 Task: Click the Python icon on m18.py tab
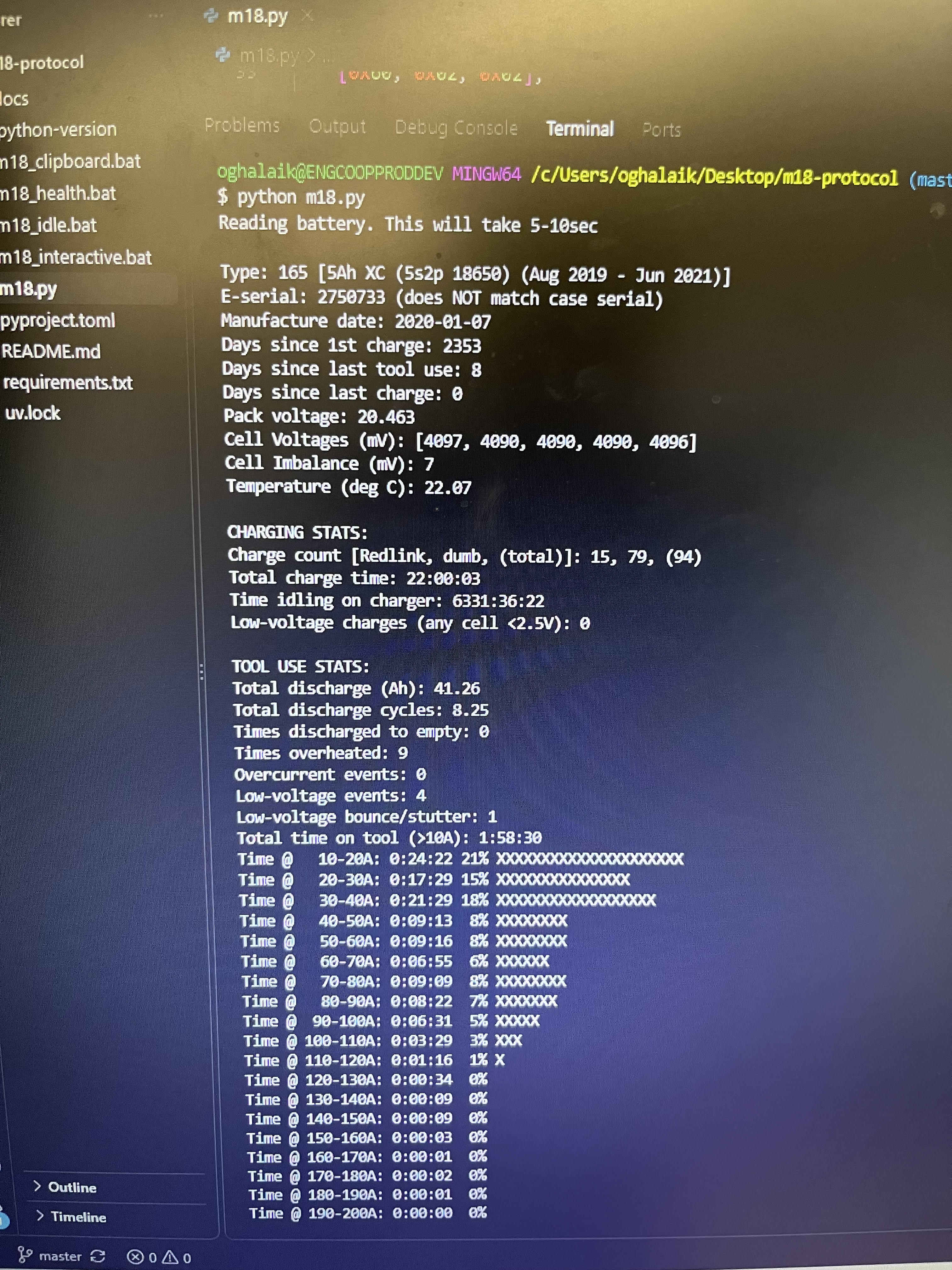pyautogui.click(x=211, y=15)
